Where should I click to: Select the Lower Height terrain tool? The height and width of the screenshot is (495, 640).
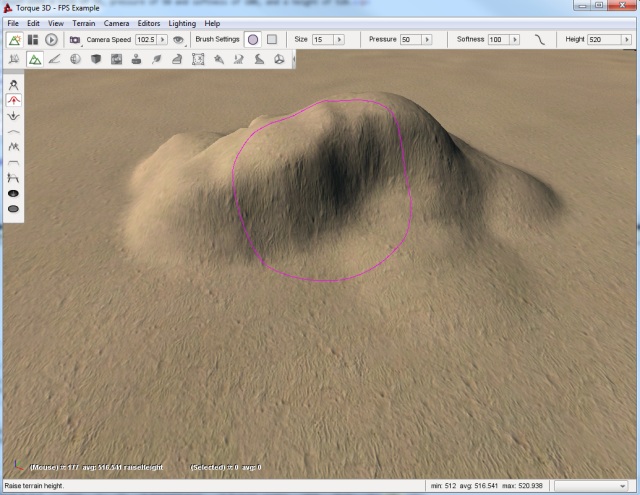coord(14,115)
